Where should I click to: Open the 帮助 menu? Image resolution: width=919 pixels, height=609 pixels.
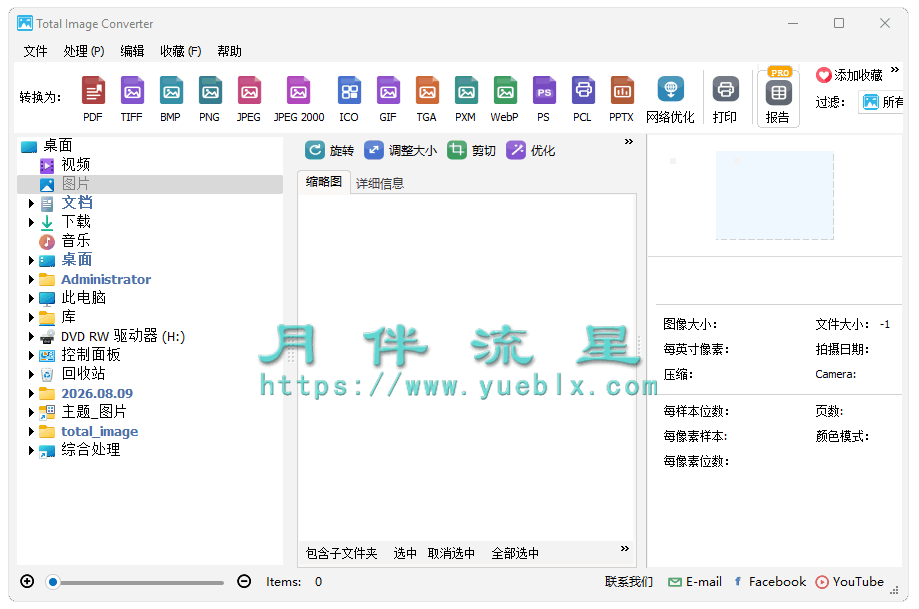[x=229, y=52]
